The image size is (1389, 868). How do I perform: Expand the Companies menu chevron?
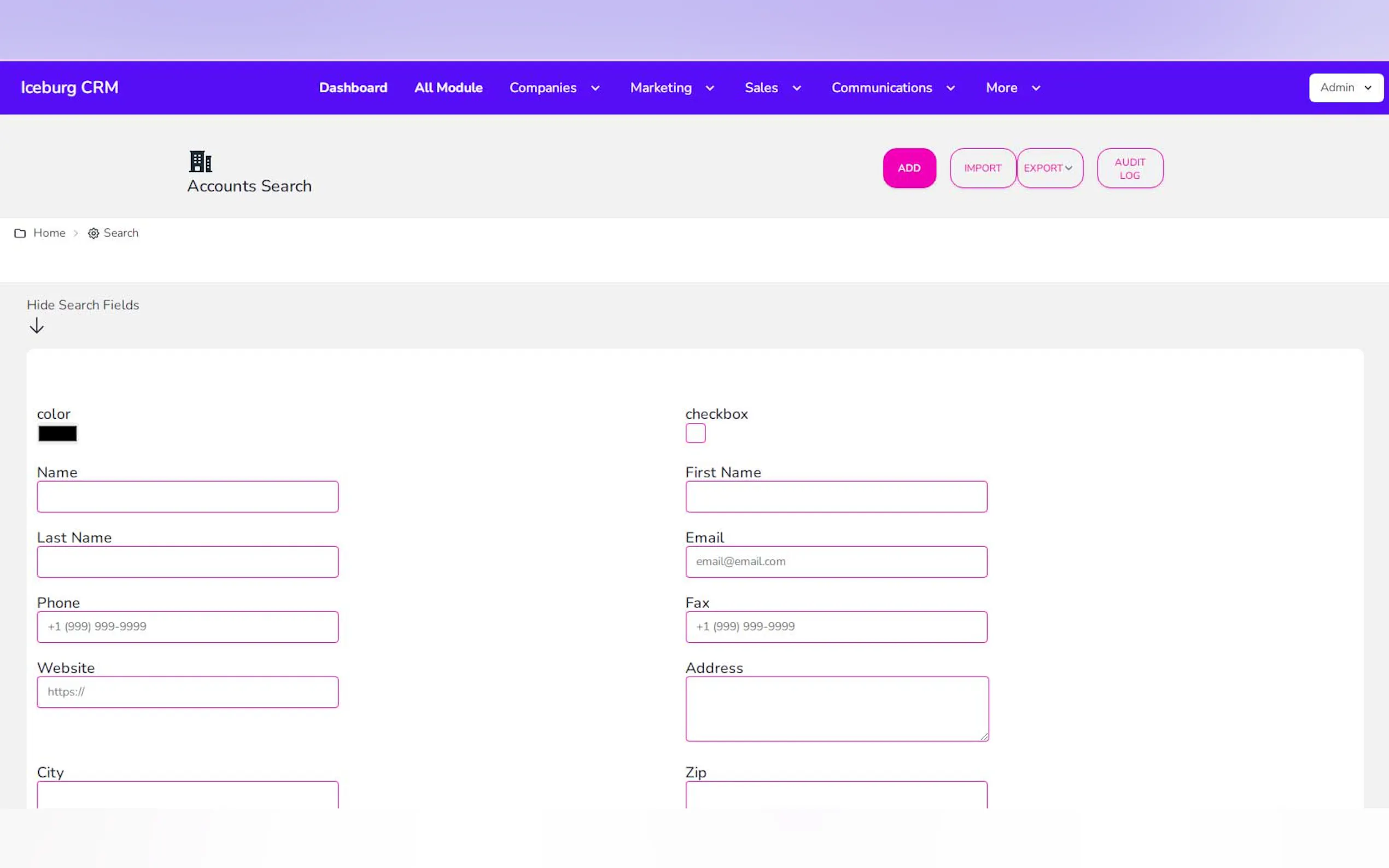click(596, 88)
